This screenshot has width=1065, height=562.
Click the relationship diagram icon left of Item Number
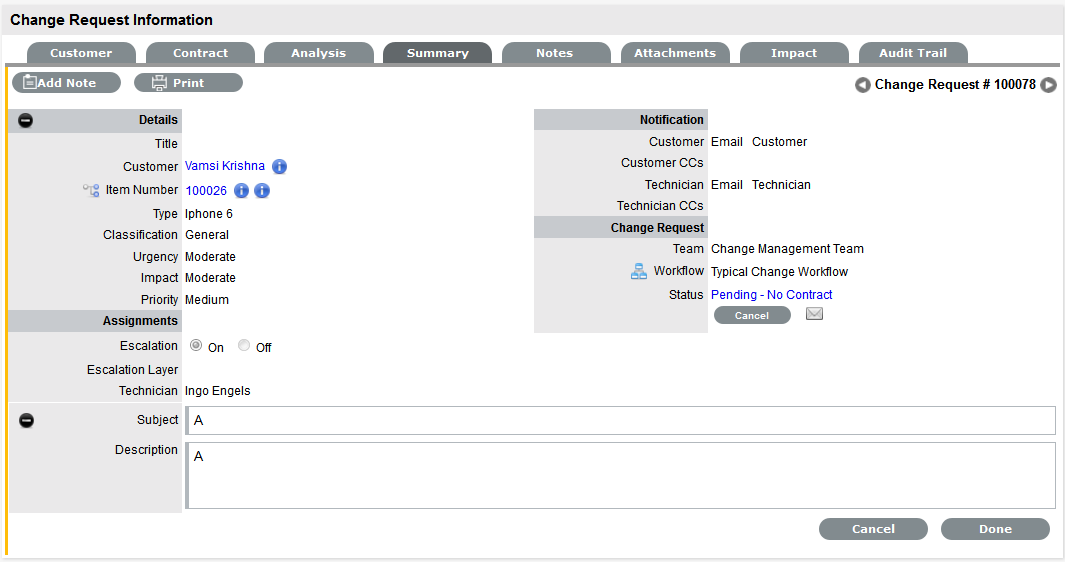[91, 191]
